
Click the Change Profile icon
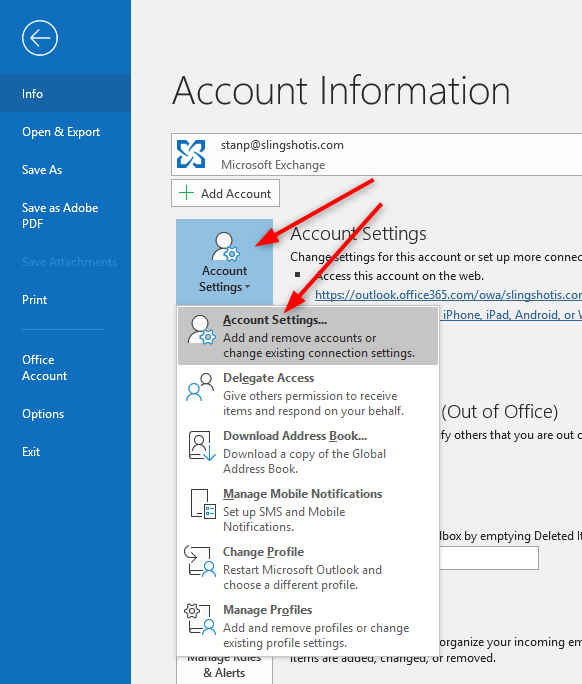[200, 561]
